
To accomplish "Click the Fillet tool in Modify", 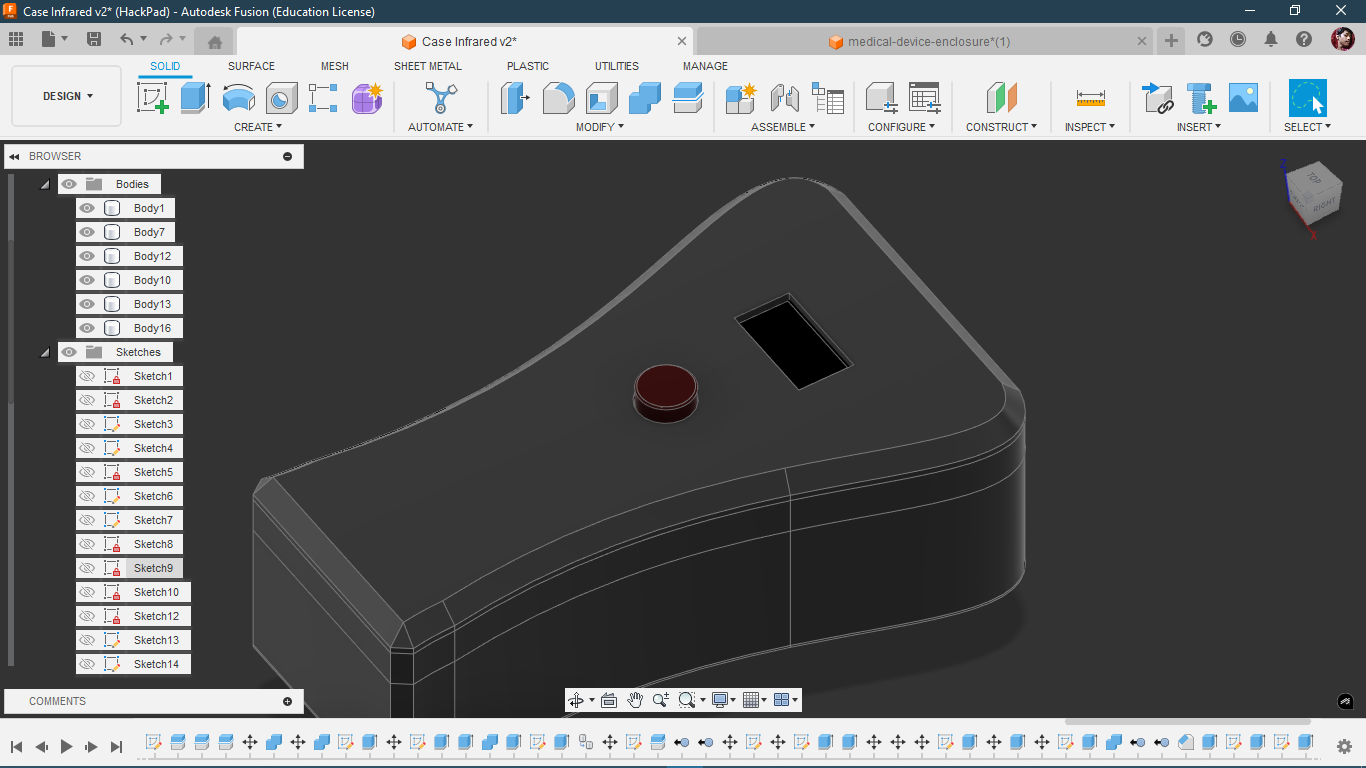I will coord(558,98).
